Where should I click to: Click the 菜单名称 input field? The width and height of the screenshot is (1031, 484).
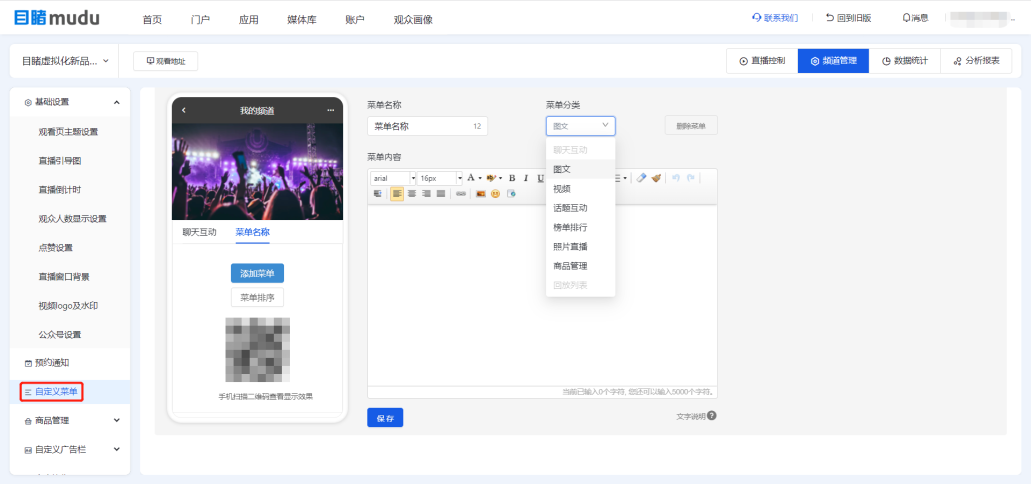coord(427,126)
